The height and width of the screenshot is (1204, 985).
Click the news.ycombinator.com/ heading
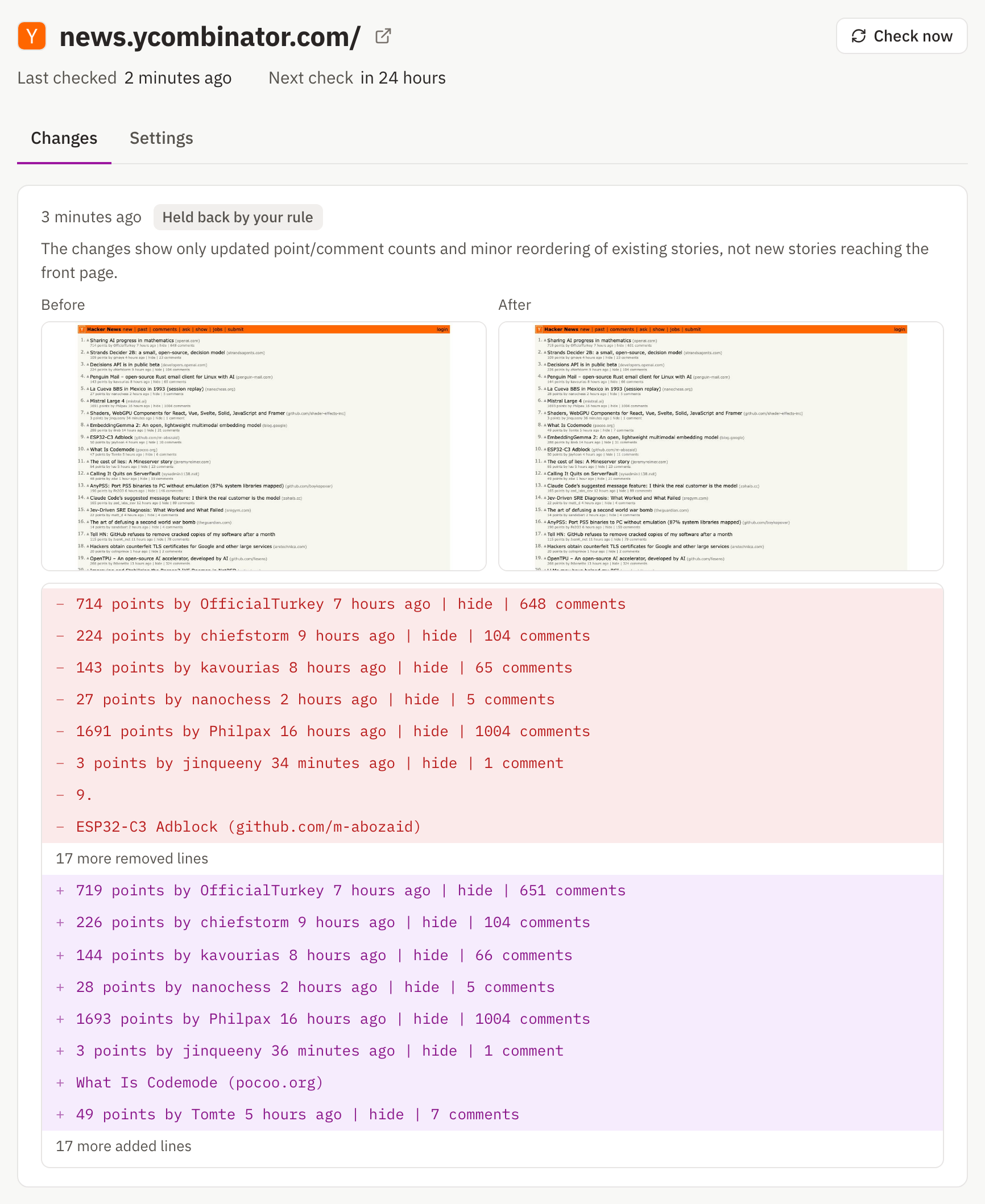coord(210,36)
